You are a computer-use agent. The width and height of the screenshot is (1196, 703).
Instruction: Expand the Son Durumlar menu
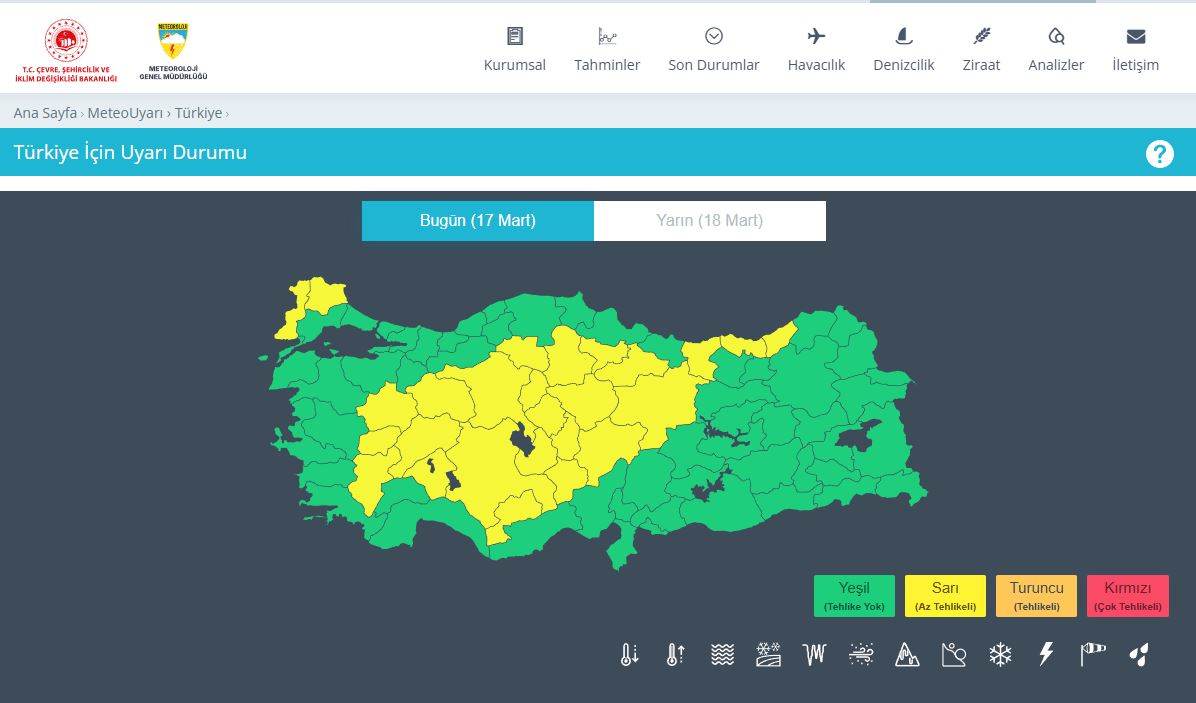(x=713, y=49)
